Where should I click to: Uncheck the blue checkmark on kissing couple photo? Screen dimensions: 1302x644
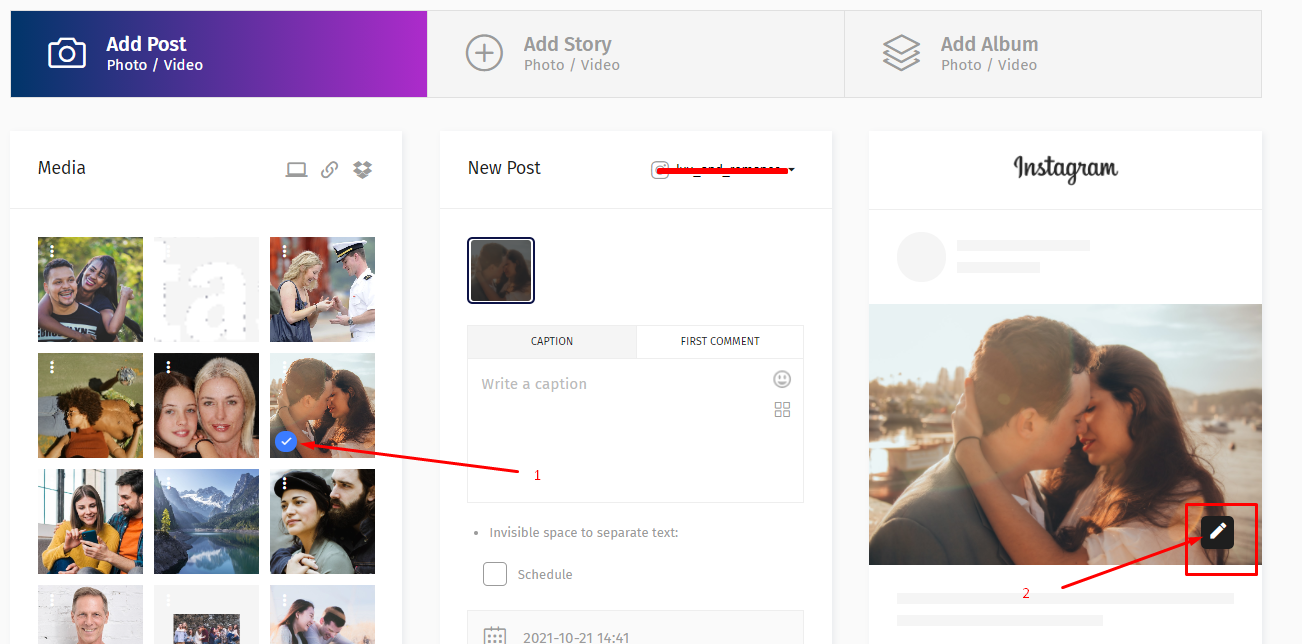pos(286,441)
